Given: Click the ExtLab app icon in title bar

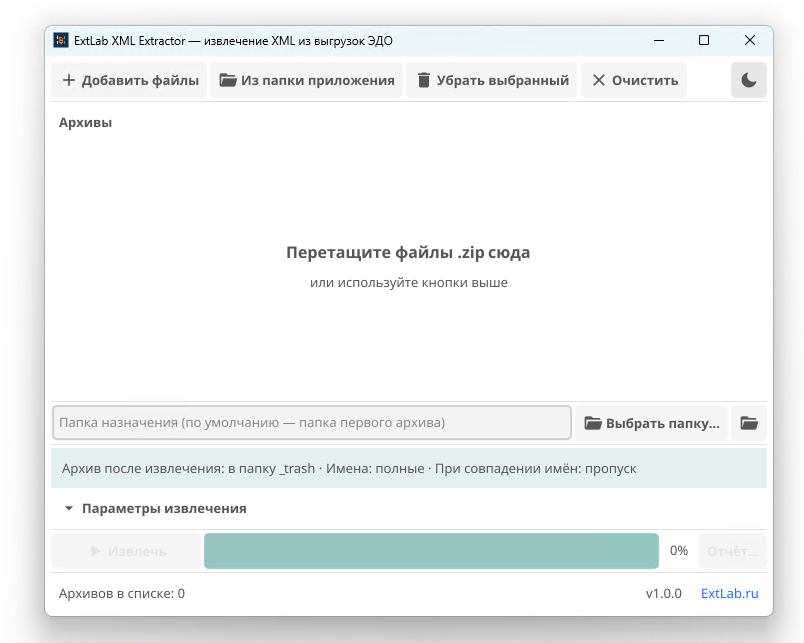Looking at the screenshot, I should point(61,41).
